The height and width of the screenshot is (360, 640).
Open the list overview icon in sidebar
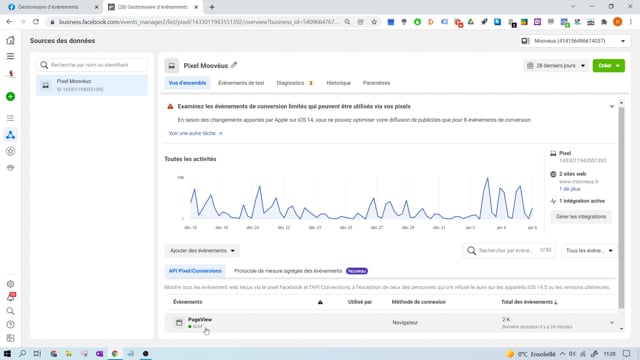click(11, 118)
